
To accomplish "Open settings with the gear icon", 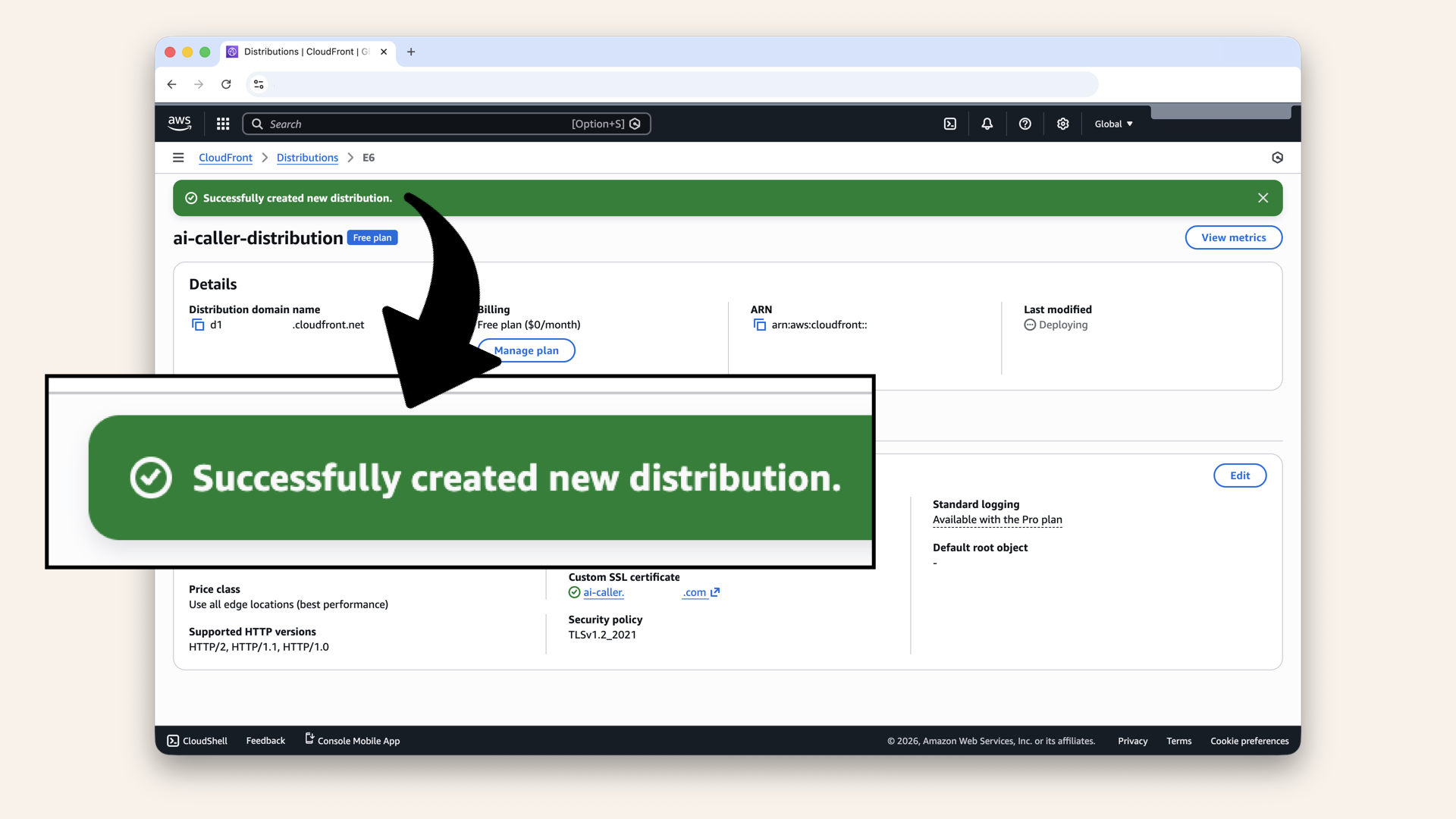I will click(x=1062, y=124).
